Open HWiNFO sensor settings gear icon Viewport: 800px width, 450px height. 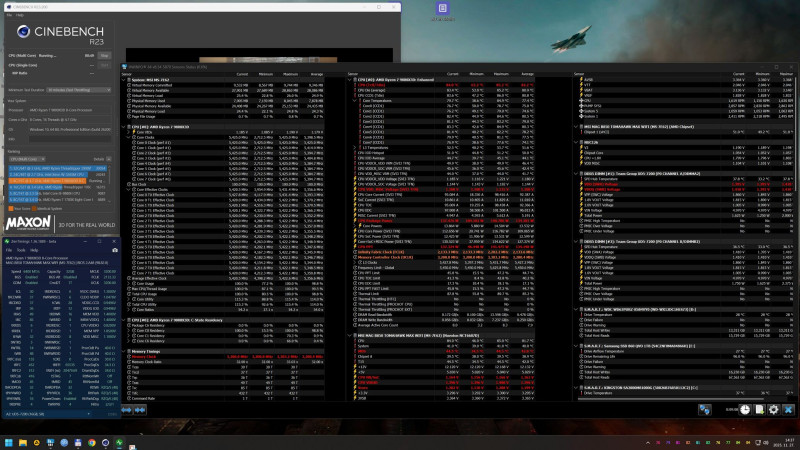click(773, 409)
